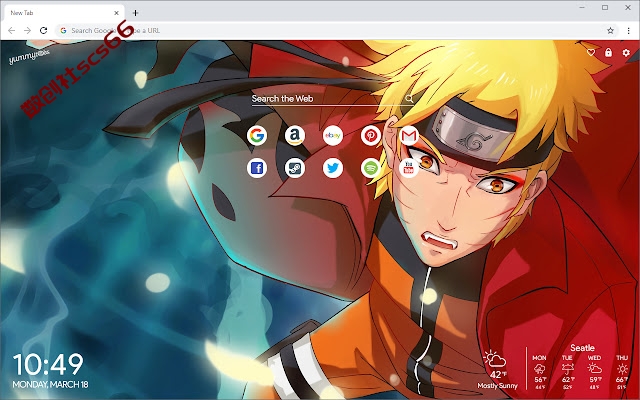Go forward in the browser
Screen dimensions: 640x400
coord(27,31)
